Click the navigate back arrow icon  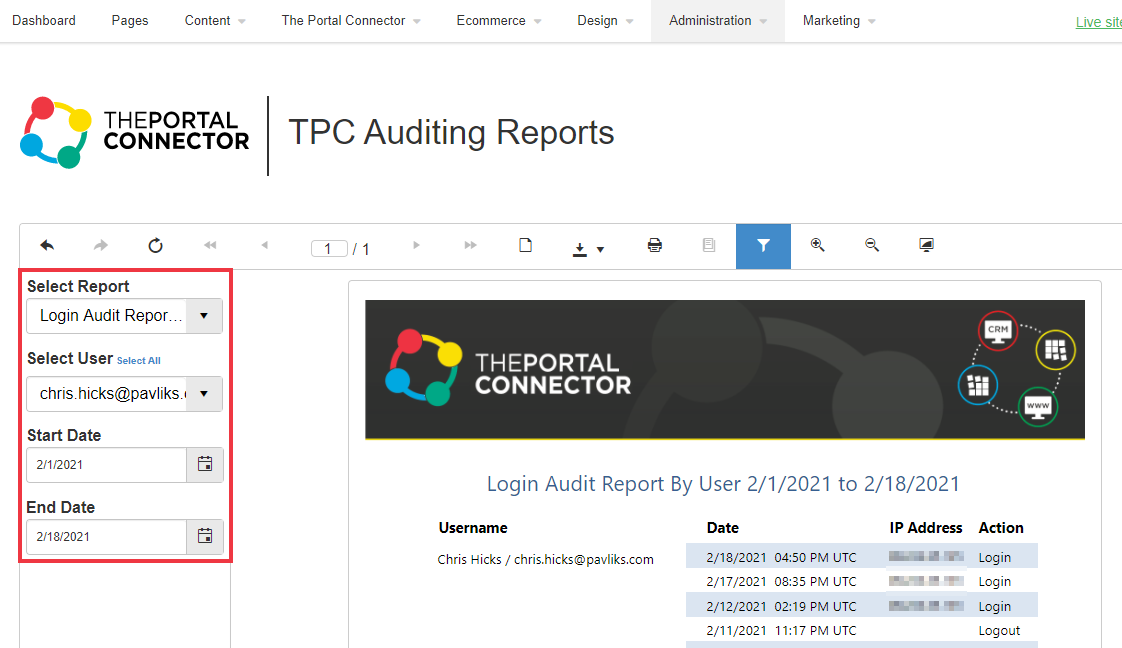pos(47,245)
